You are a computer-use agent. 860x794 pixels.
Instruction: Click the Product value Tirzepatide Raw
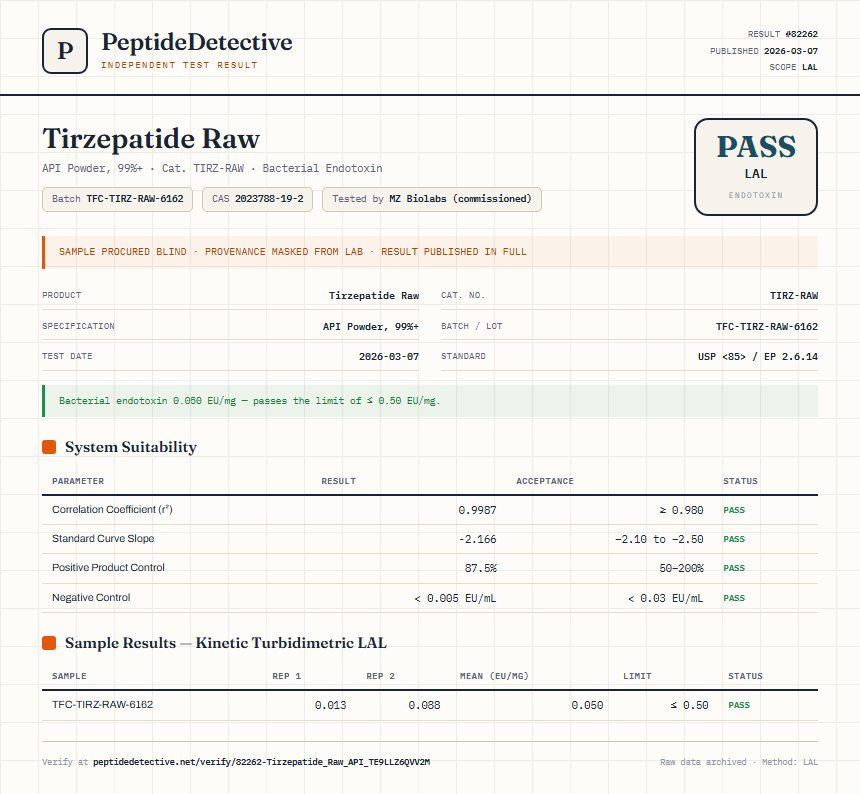point(374,296)
